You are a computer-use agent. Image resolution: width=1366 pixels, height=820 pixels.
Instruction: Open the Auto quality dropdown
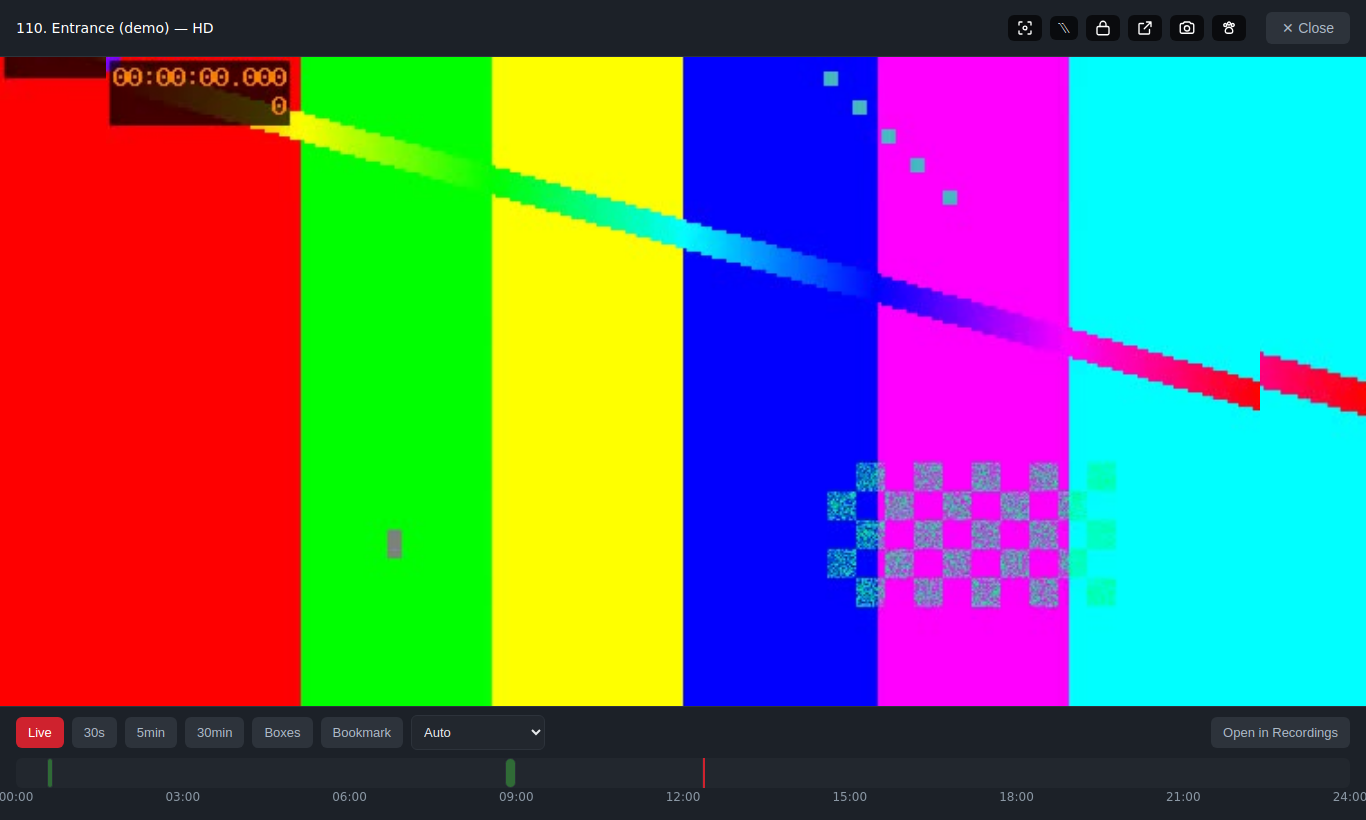478,732
